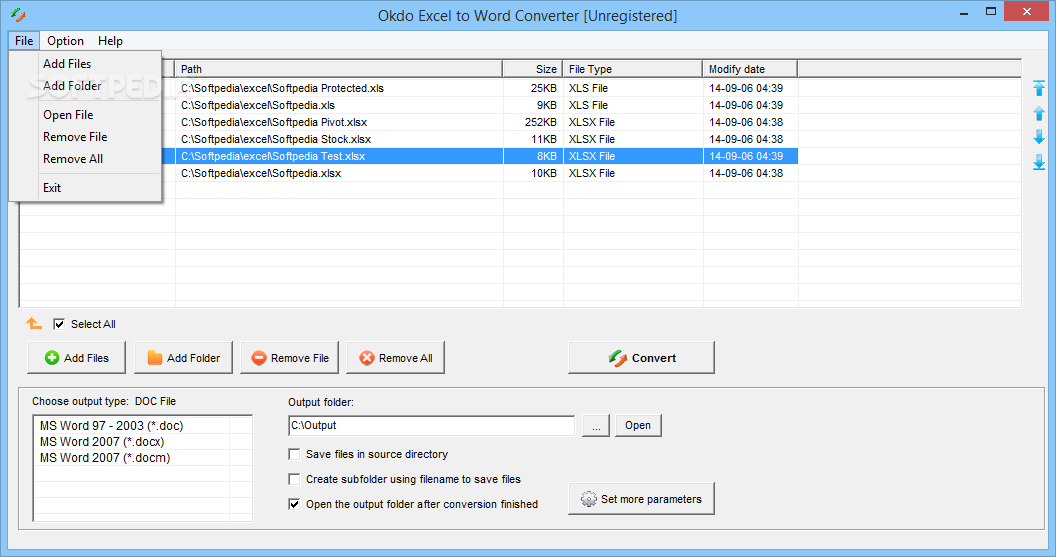
Task: Close the Okdo Excel to Word Converter window
Action: tap(1026, 11)
